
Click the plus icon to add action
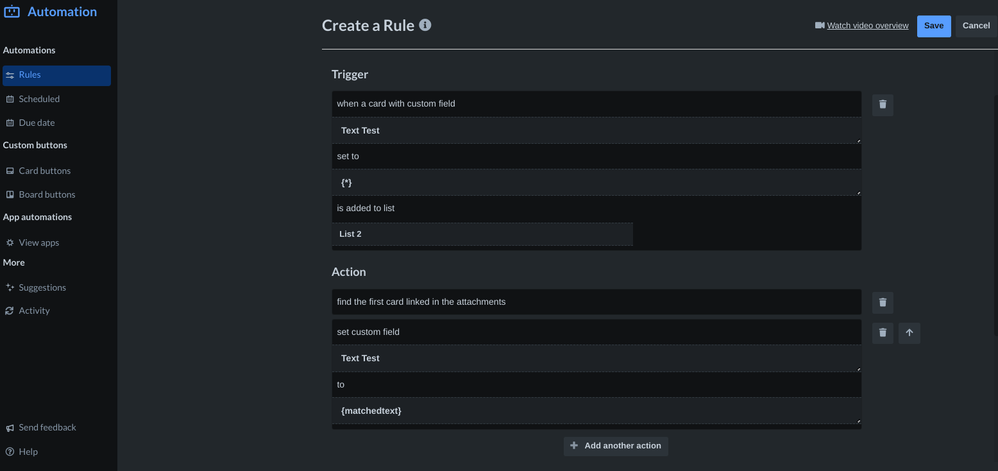click(x=574, y=446)
